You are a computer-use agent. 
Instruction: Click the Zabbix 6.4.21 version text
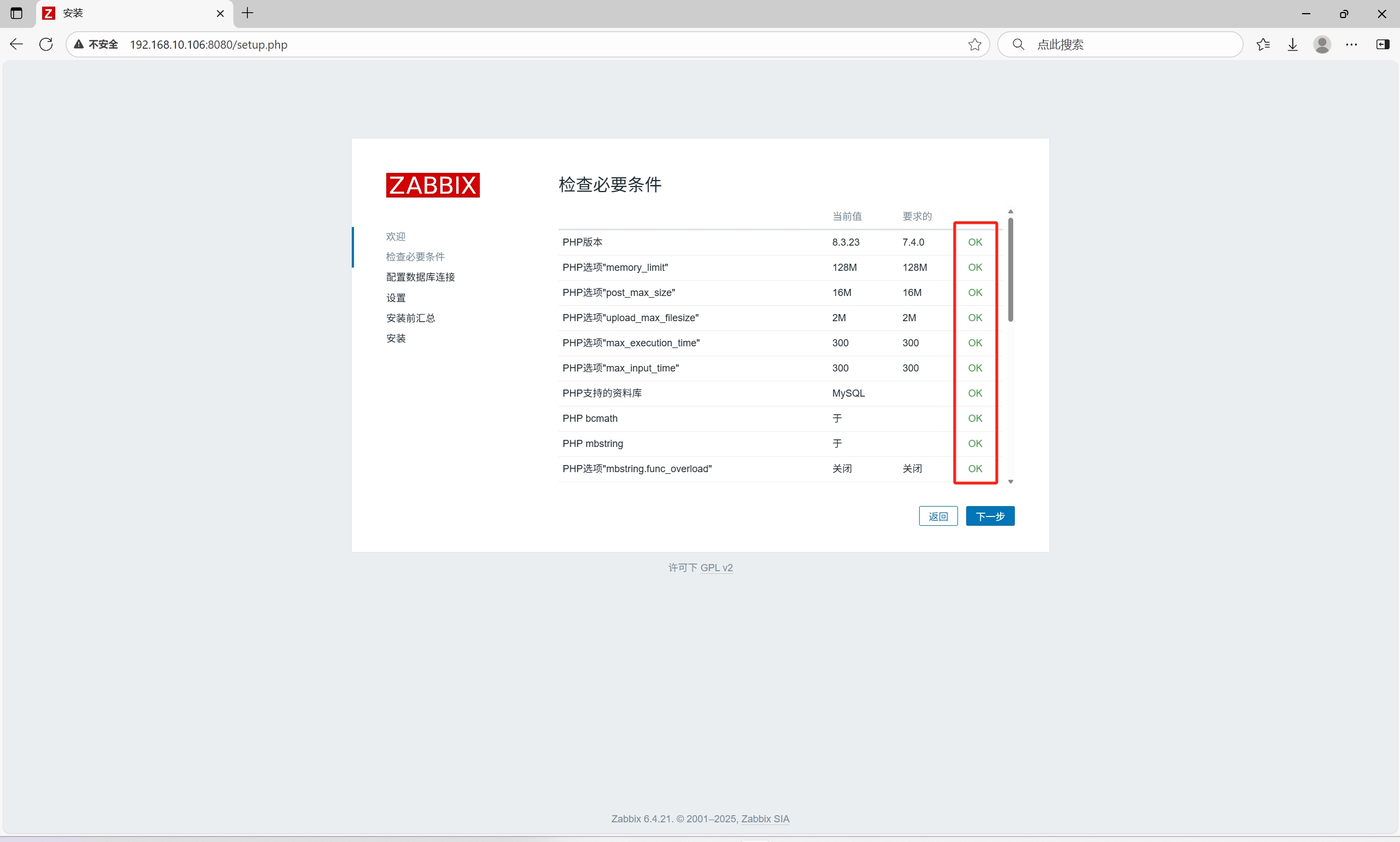pos(641,818)
